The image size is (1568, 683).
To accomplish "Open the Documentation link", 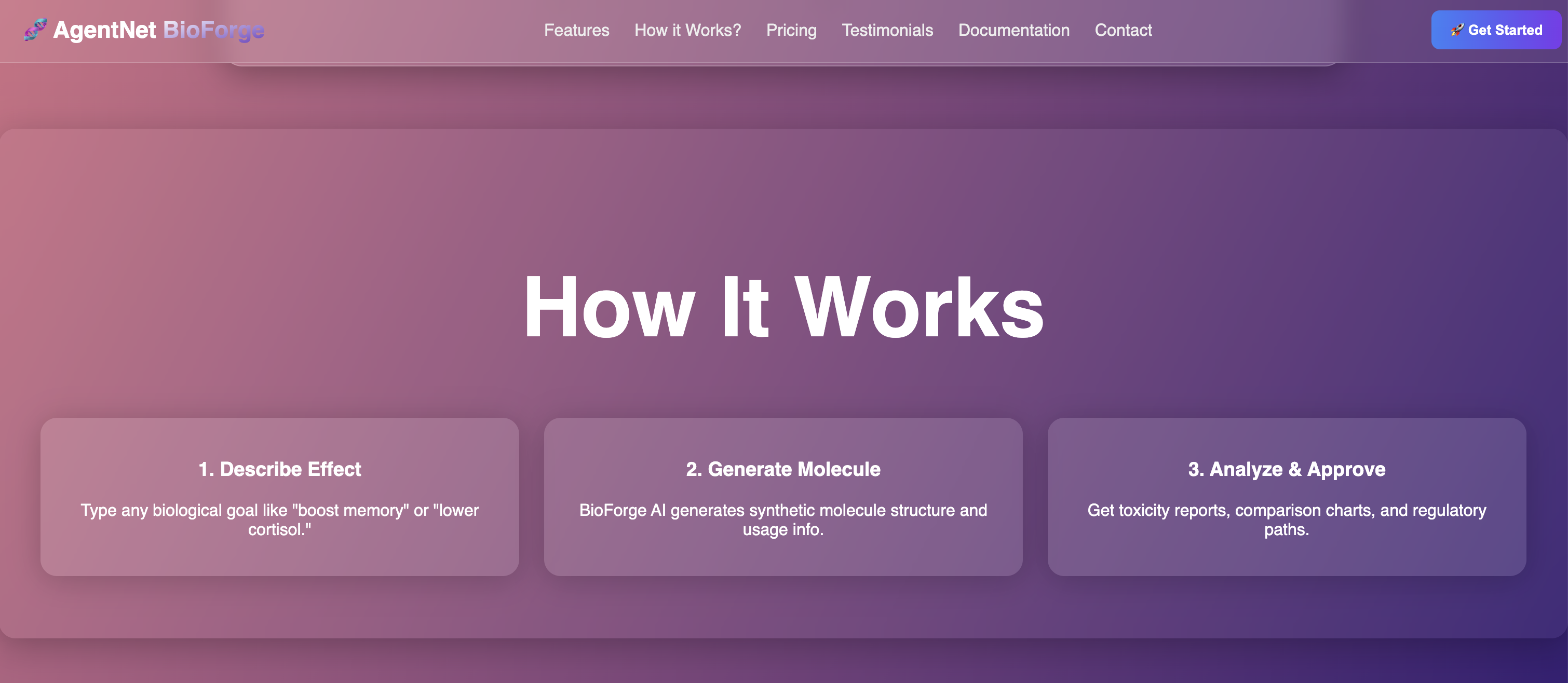I will [1013, 30].
